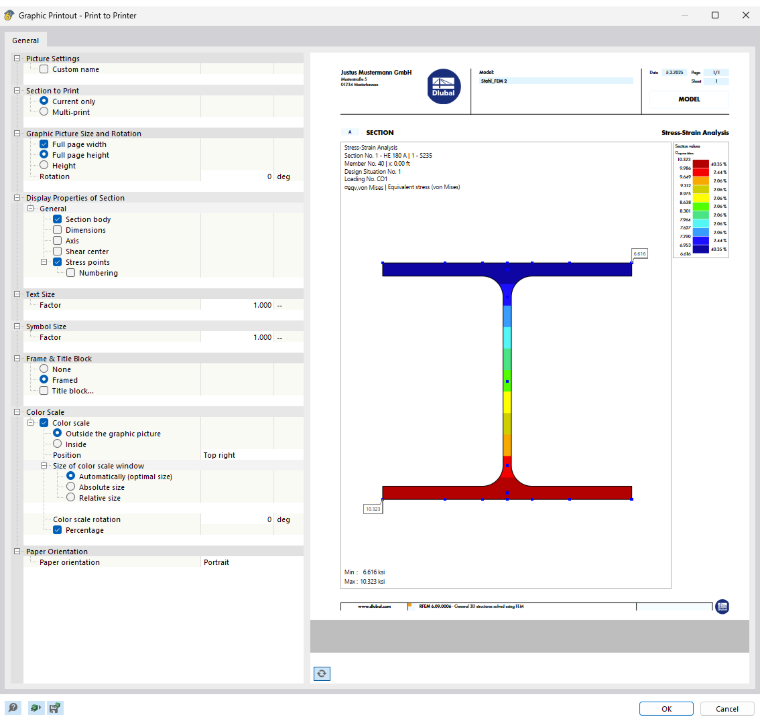
Task: Collapse the Paper Orientation group
Action: (17, 552)
